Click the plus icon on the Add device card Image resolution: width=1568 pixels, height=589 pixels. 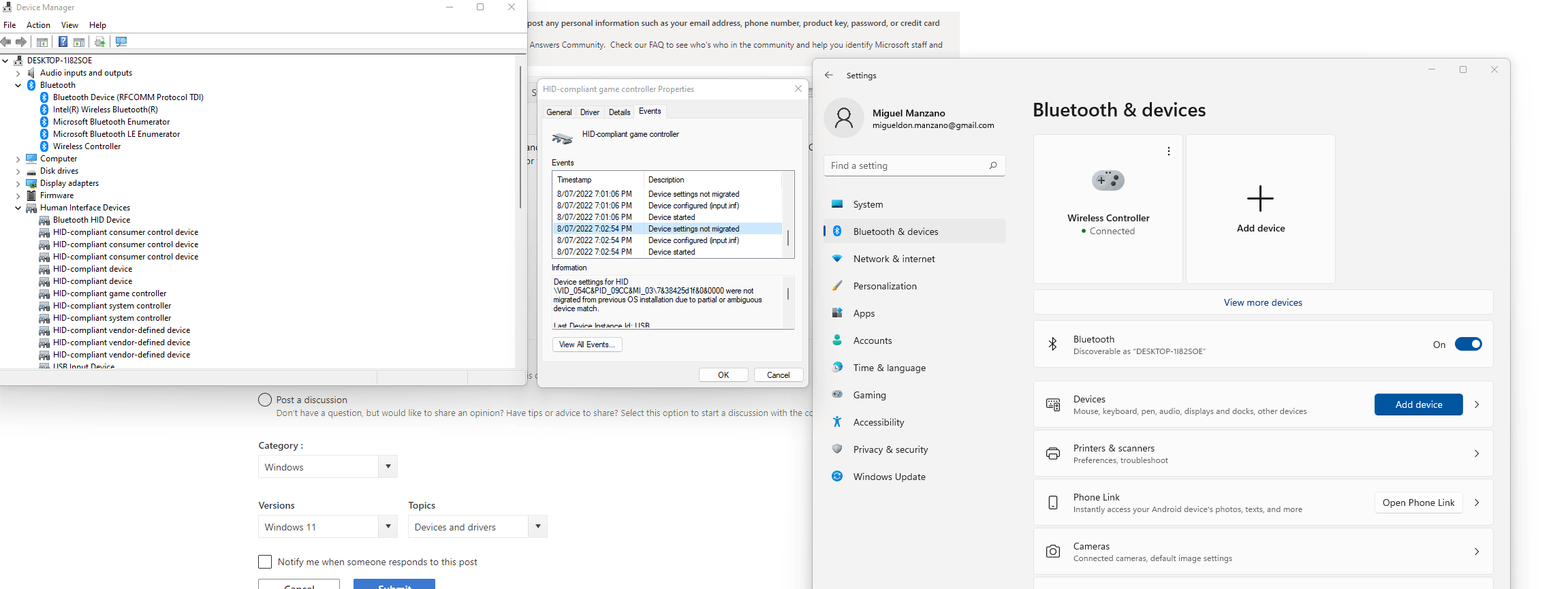click(x=1260, y=198)
